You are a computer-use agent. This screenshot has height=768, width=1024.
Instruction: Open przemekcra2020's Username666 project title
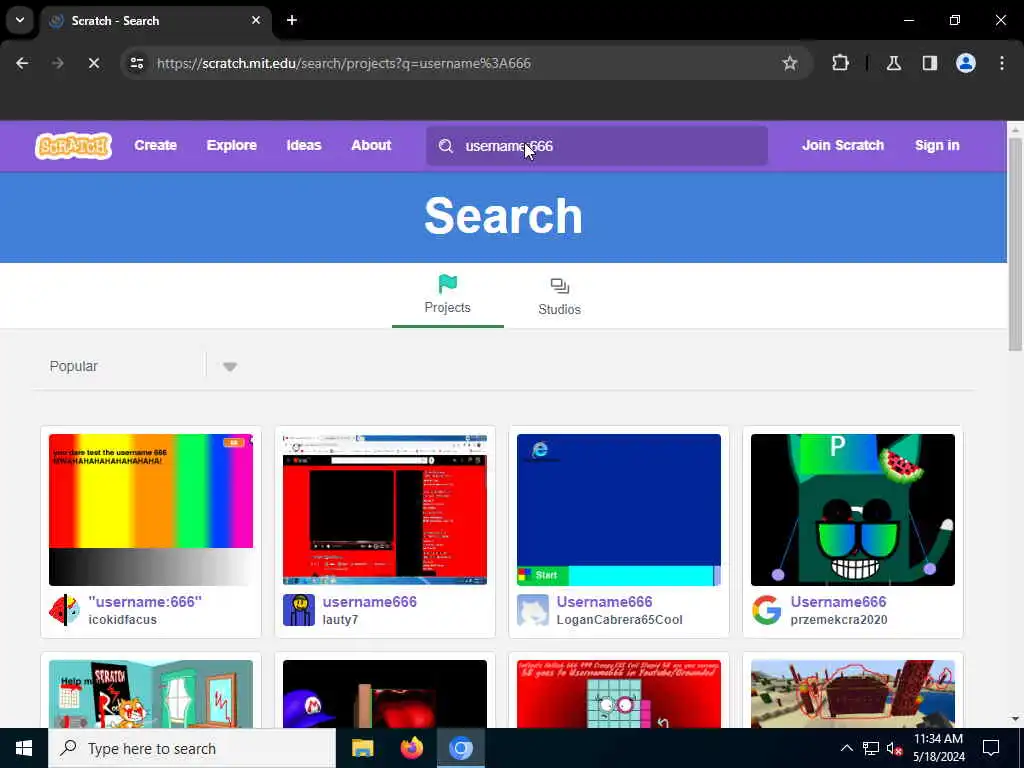click(839, 601)
